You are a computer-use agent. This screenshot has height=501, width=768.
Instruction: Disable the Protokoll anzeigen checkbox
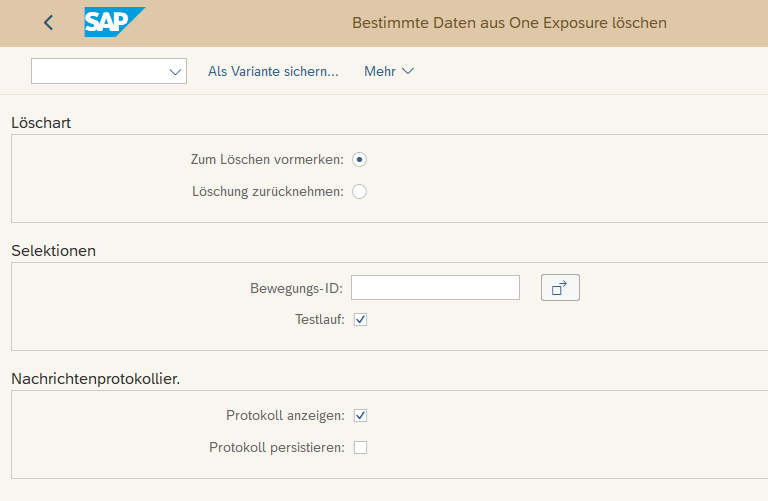click(361, 415)
